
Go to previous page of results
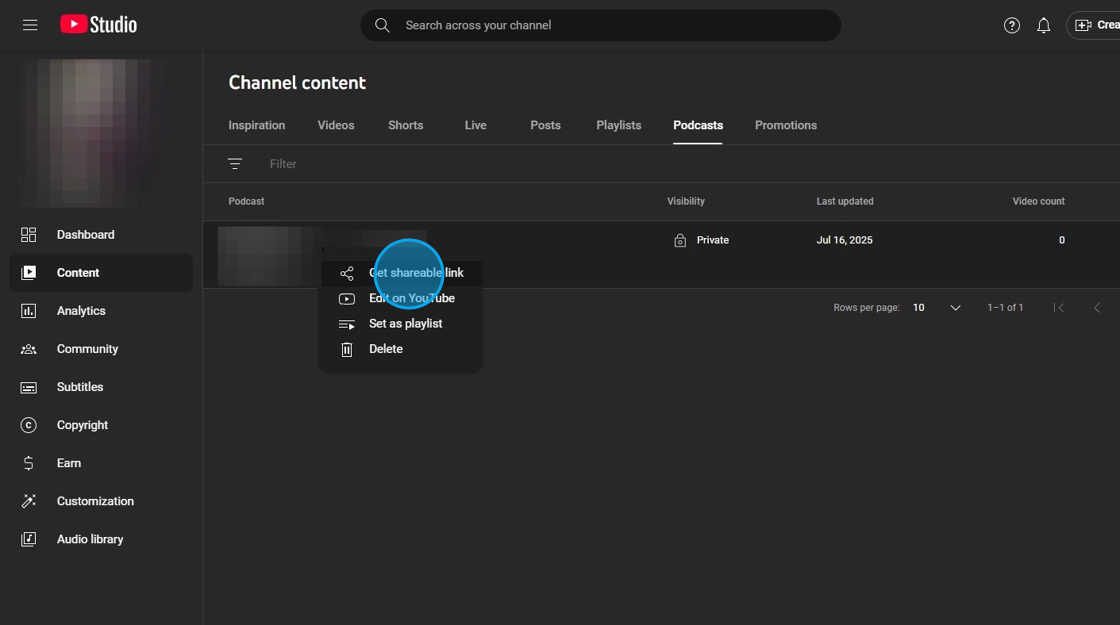(x=1096, y=308)
